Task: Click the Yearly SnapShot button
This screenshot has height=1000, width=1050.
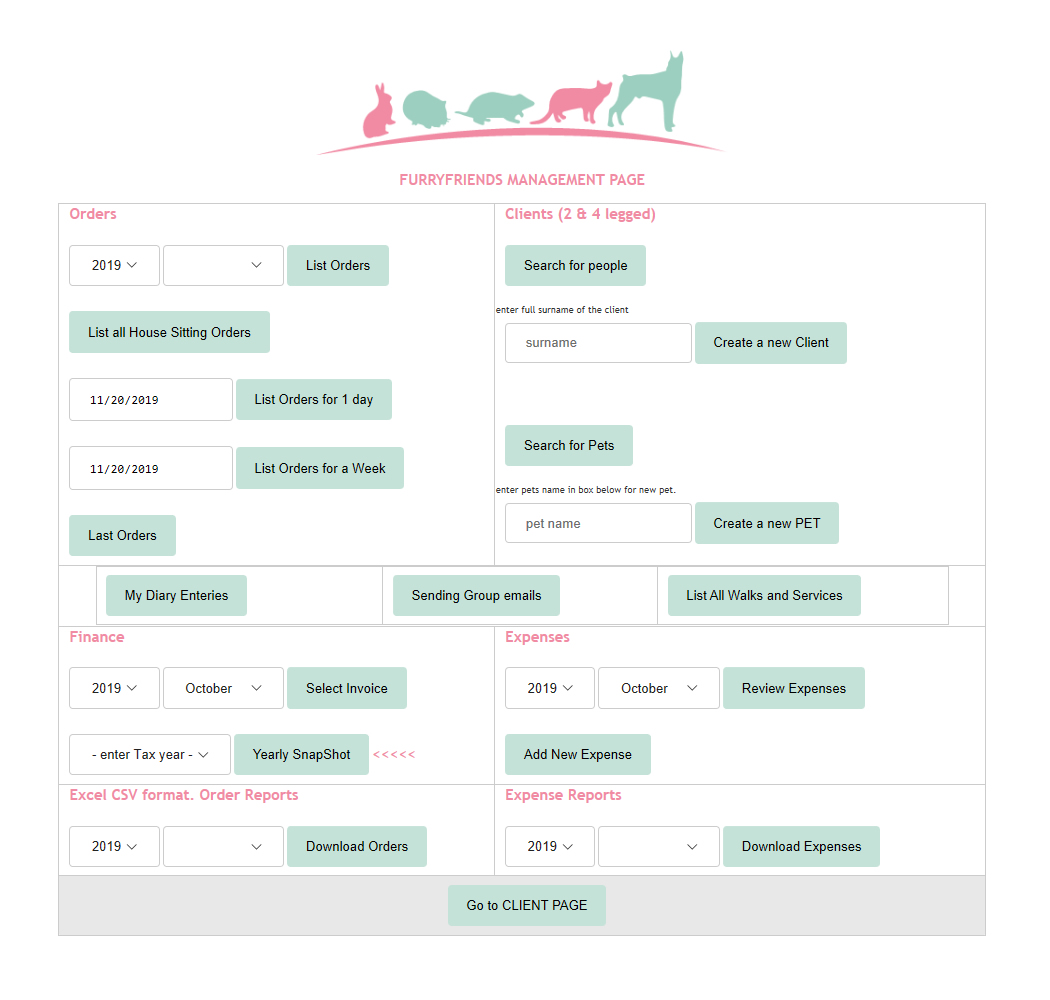Action: (x=301, y=755)
